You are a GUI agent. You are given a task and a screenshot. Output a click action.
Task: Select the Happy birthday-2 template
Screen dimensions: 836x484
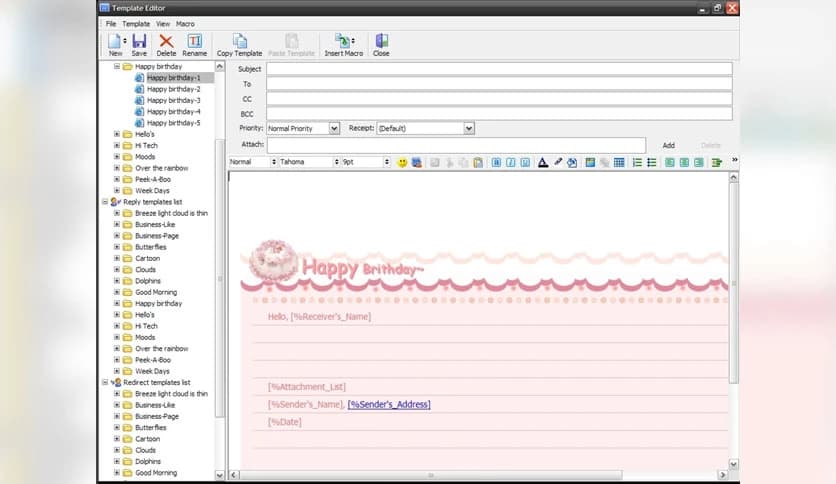click(x=174, y=89)
